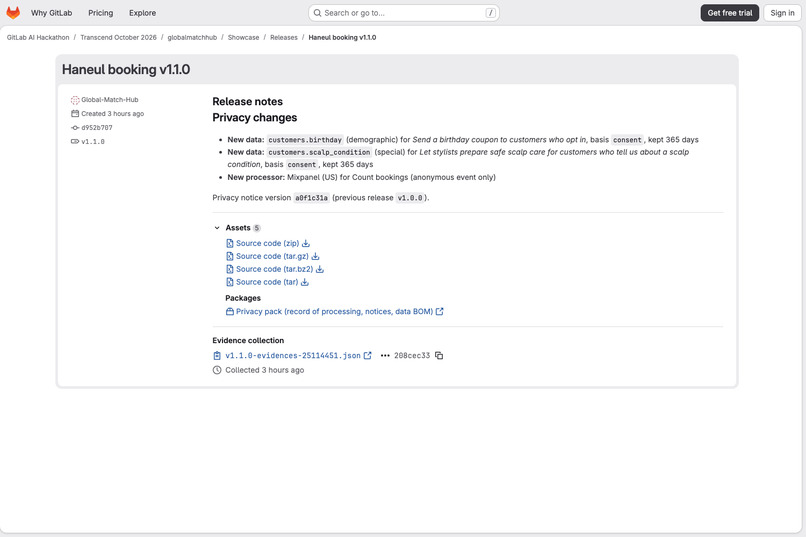The height and width of the screenshot is (537, 806).
Task: Download Source code (tar)
Action: coord(267,282)
